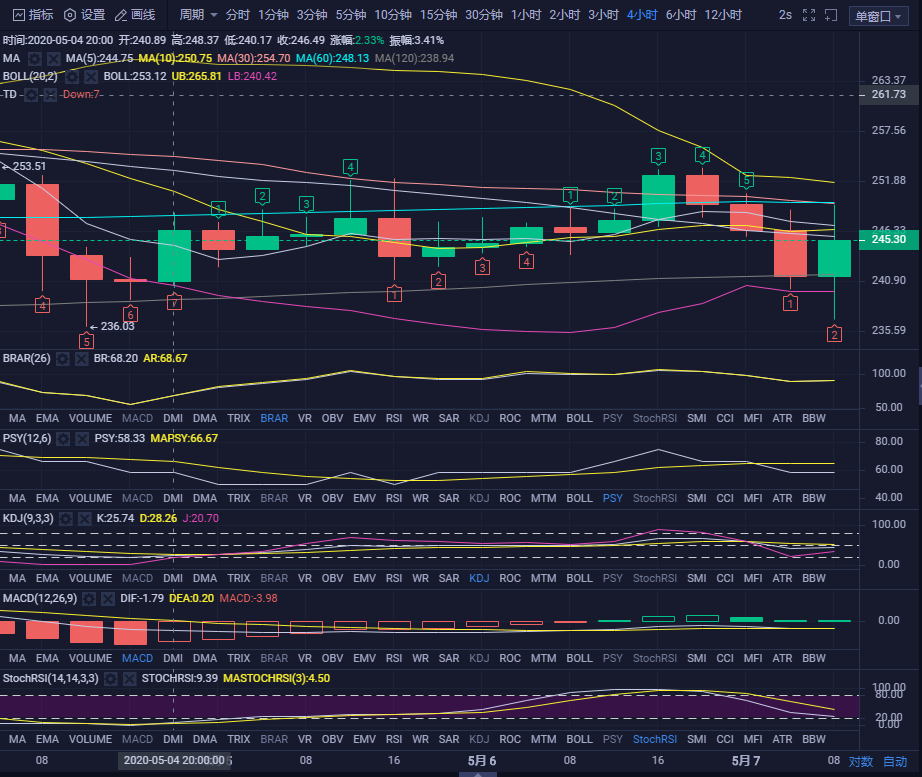Click the MA(120):238.94 readout
This screenshot has width=922, height=777.
(x=415, y=58)
